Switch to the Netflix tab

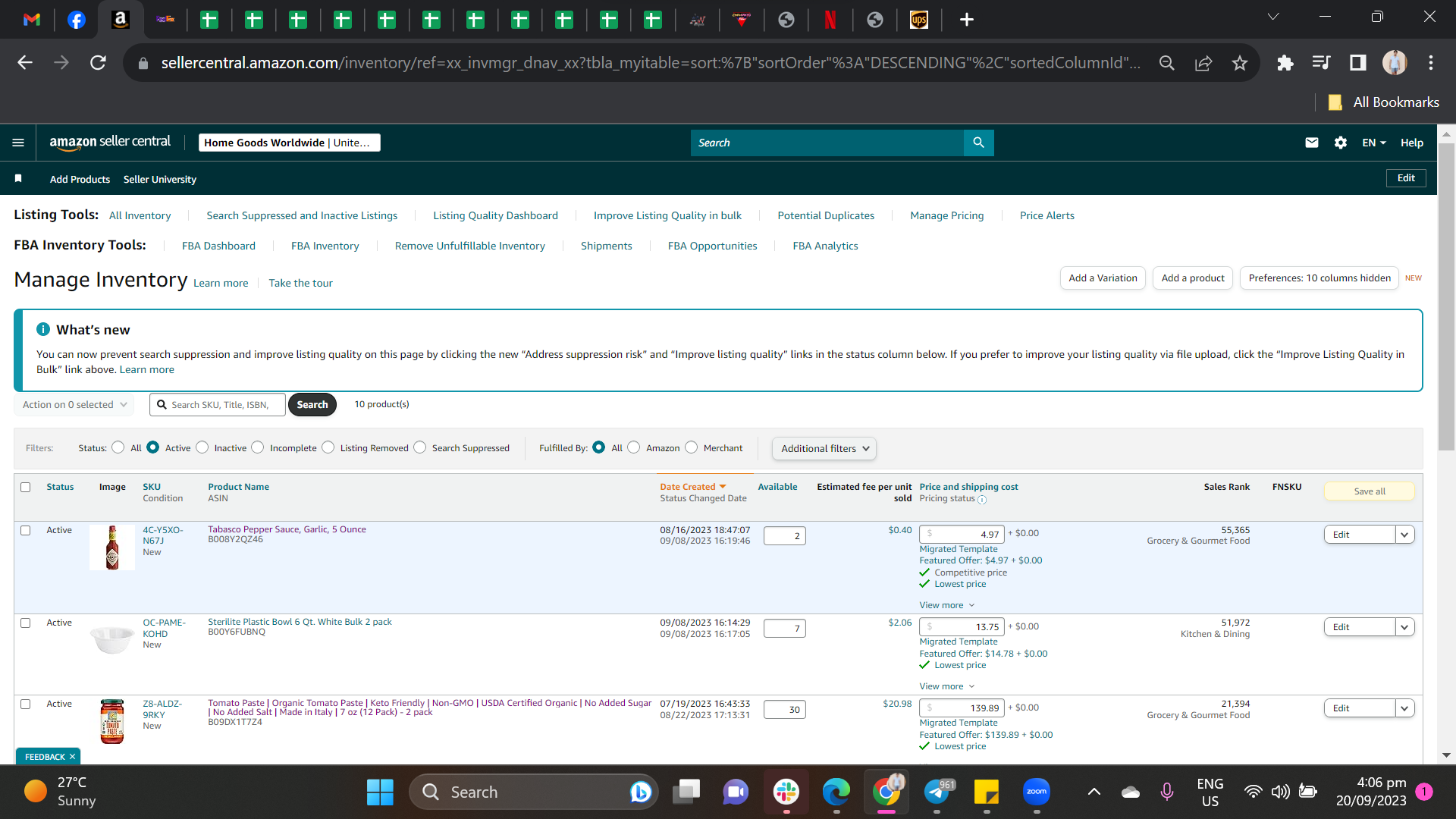click(830, 20)
